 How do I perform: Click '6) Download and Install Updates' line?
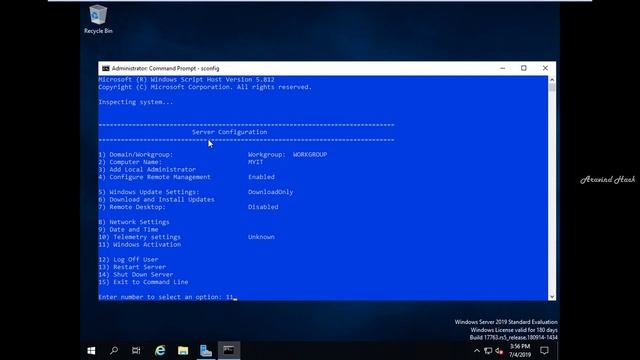click(156, 200)
